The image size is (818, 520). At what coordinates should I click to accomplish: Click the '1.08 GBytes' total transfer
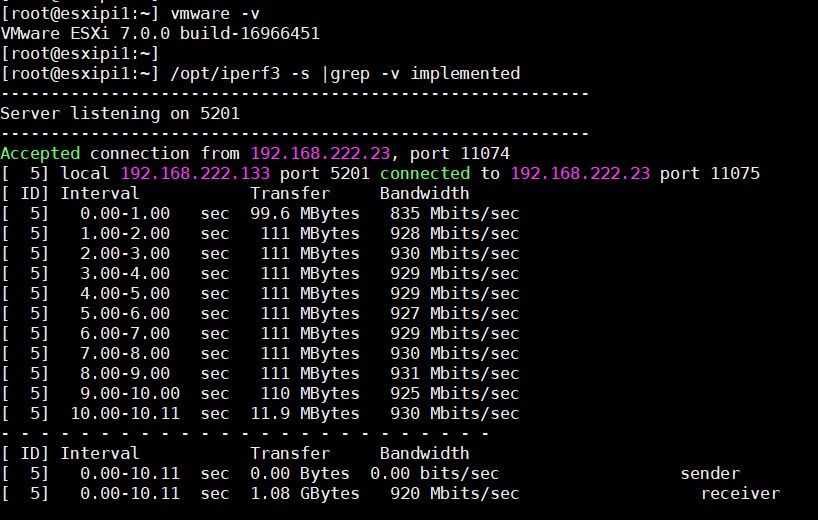pyautogui.click(x=305, y=493)
